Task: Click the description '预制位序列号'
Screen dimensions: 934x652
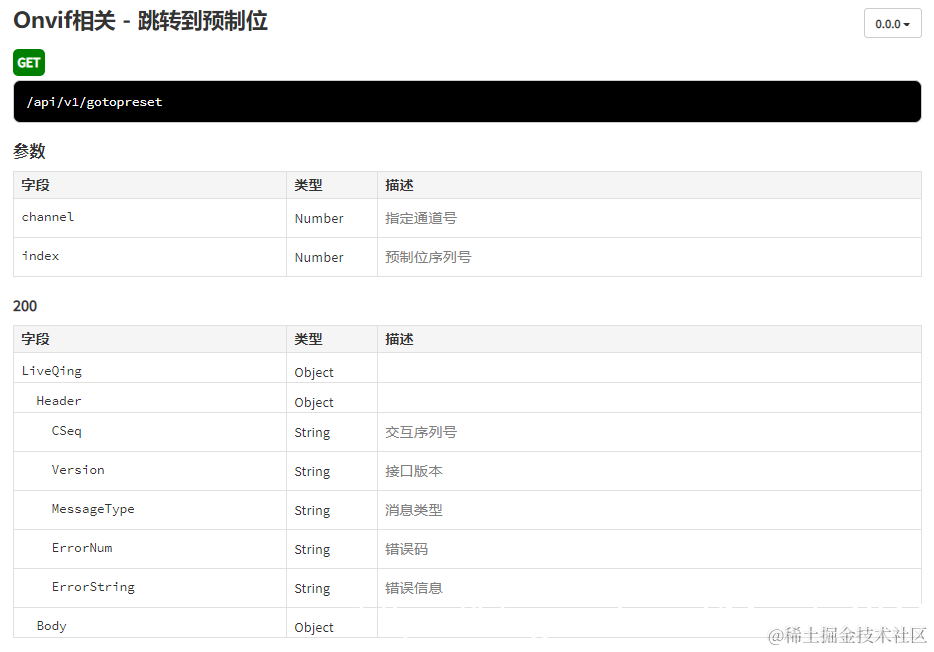Action: (x=428, y=257)
